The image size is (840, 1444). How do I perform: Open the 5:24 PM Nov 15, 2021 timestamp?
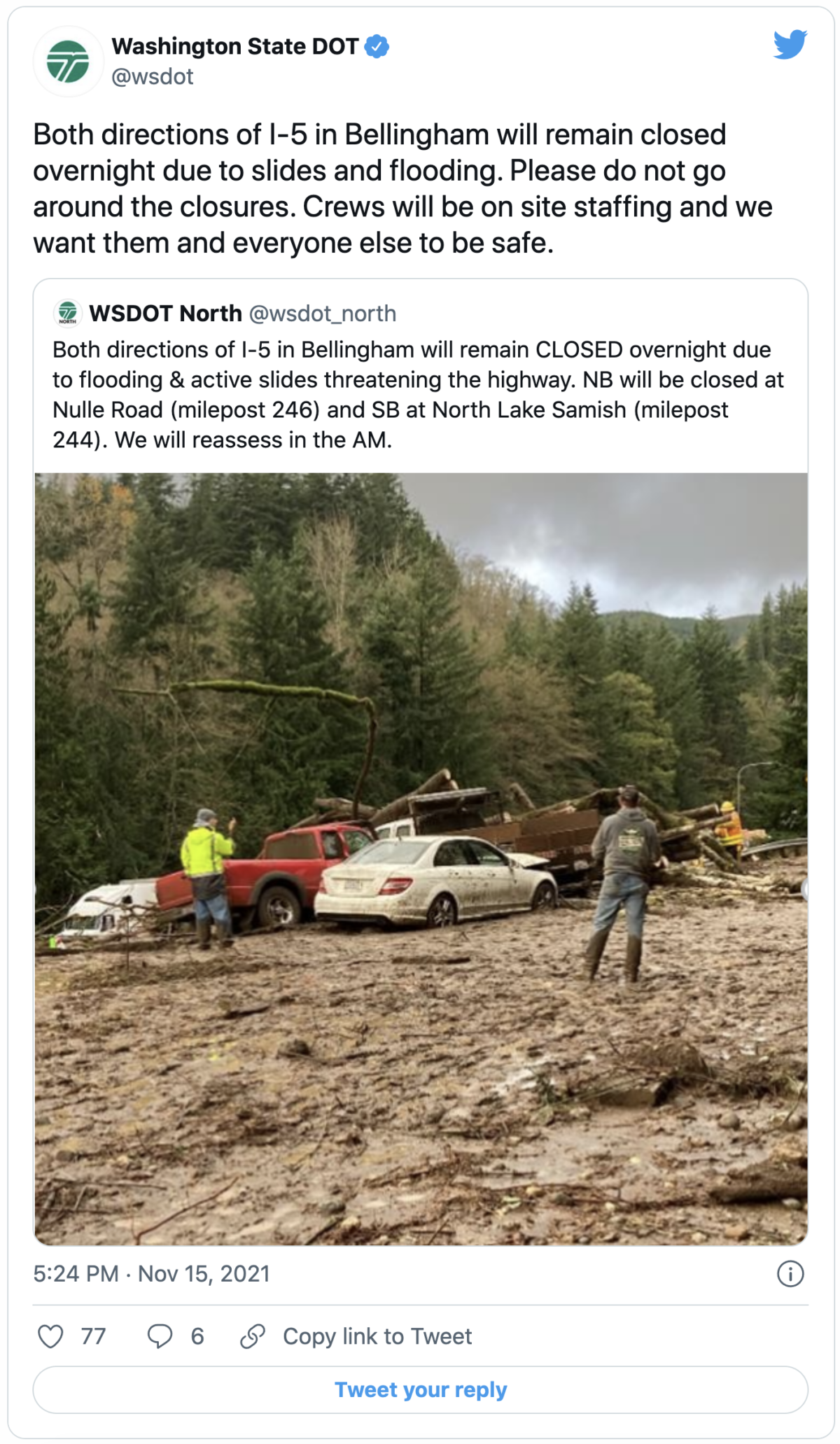point(151,1273)
